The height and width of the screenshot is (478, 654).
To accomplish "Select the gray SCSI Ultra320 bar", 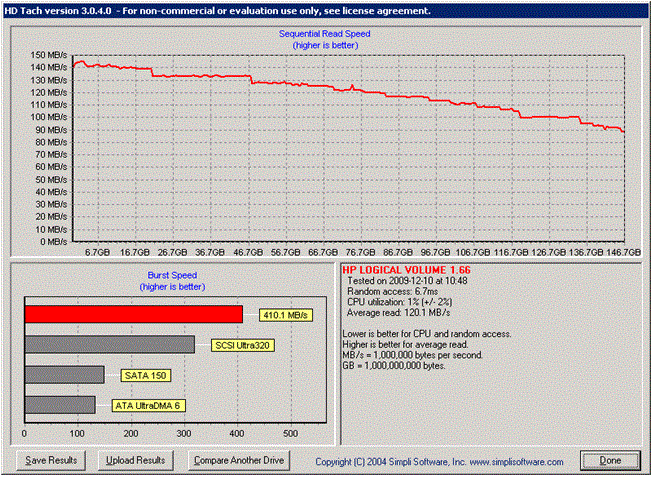I will pyautogui.click(x=110, y=345).
